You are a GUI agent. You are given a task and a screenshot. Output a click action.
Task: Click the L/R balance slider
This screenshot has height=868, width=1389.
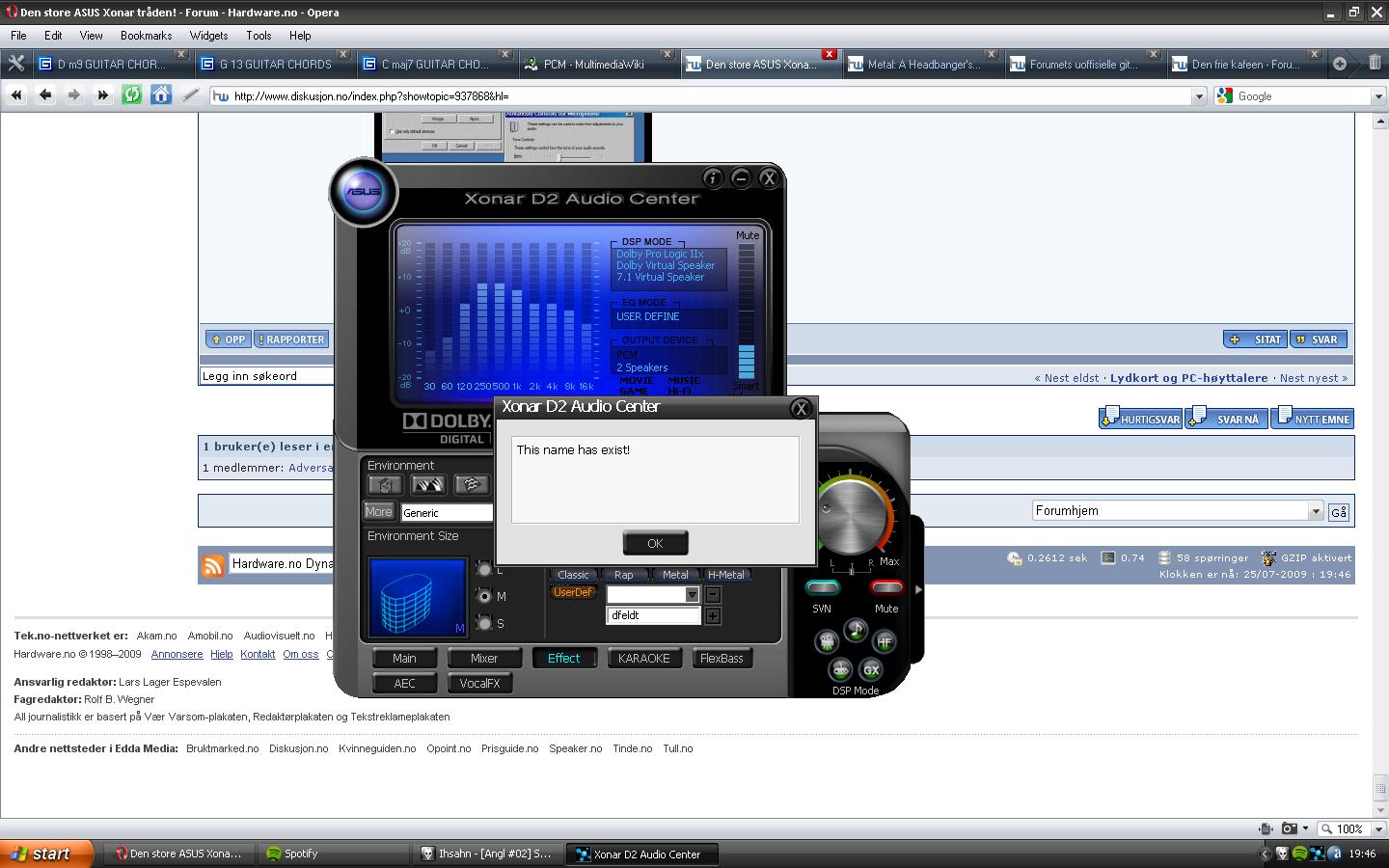click(851, 569)
